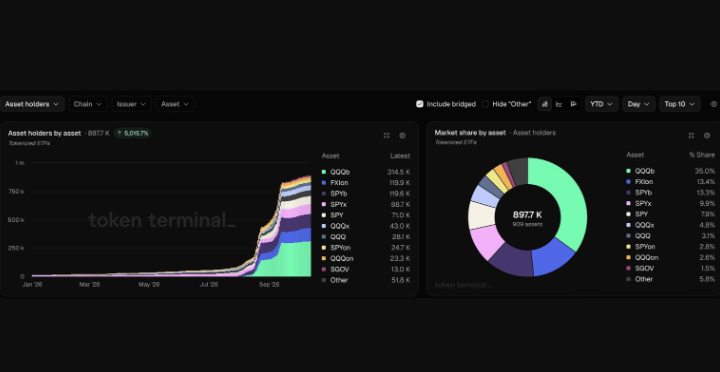
Task: Click QQQ in the area chart legend
Action: pos(338,237)
